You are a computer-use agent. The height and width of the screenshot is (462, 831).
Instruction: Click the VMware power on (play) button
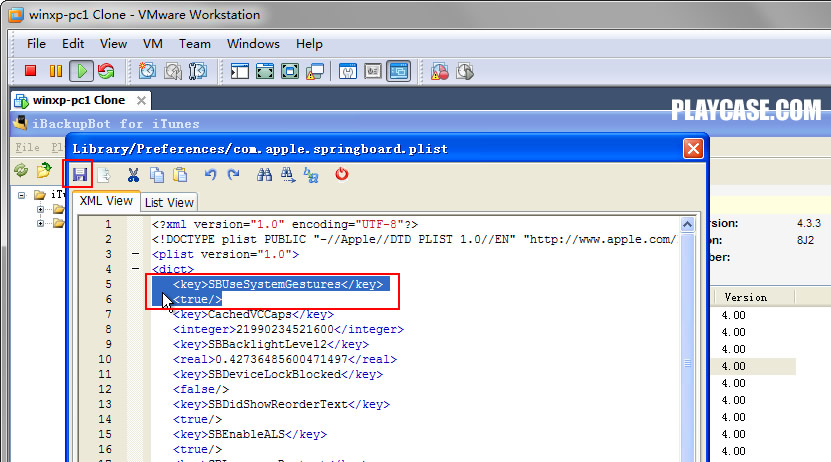tap(82, 71)
